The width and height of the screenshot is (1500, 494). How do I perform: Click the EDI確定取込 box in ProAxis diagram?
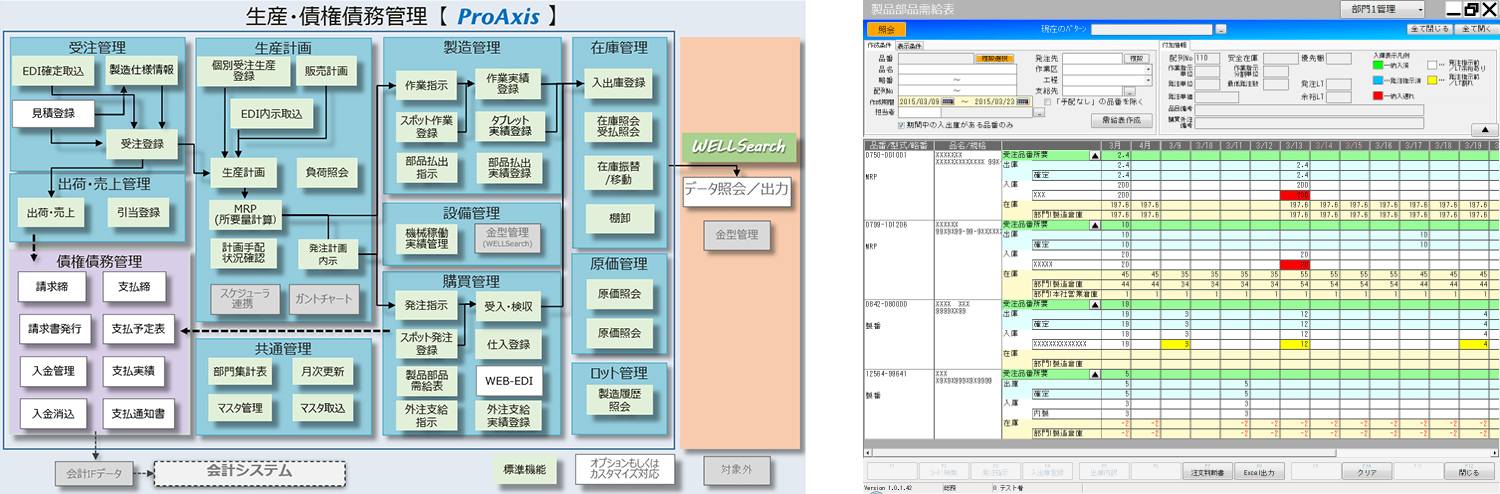53,71
